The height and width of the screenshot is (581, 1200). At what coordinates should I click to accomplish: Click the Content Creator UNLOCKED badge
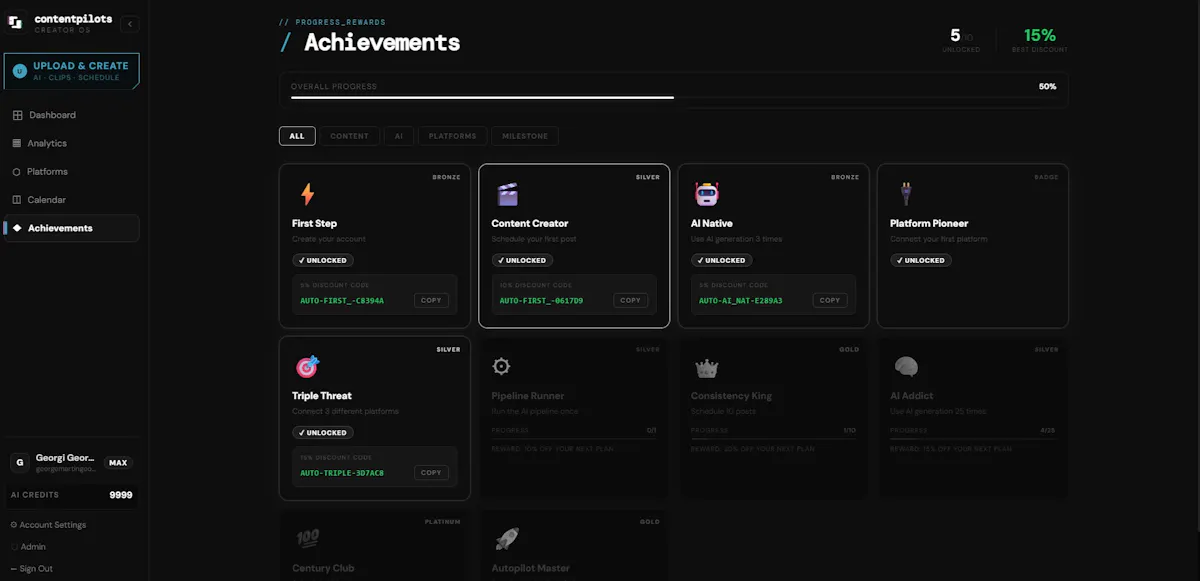(522, 260)
